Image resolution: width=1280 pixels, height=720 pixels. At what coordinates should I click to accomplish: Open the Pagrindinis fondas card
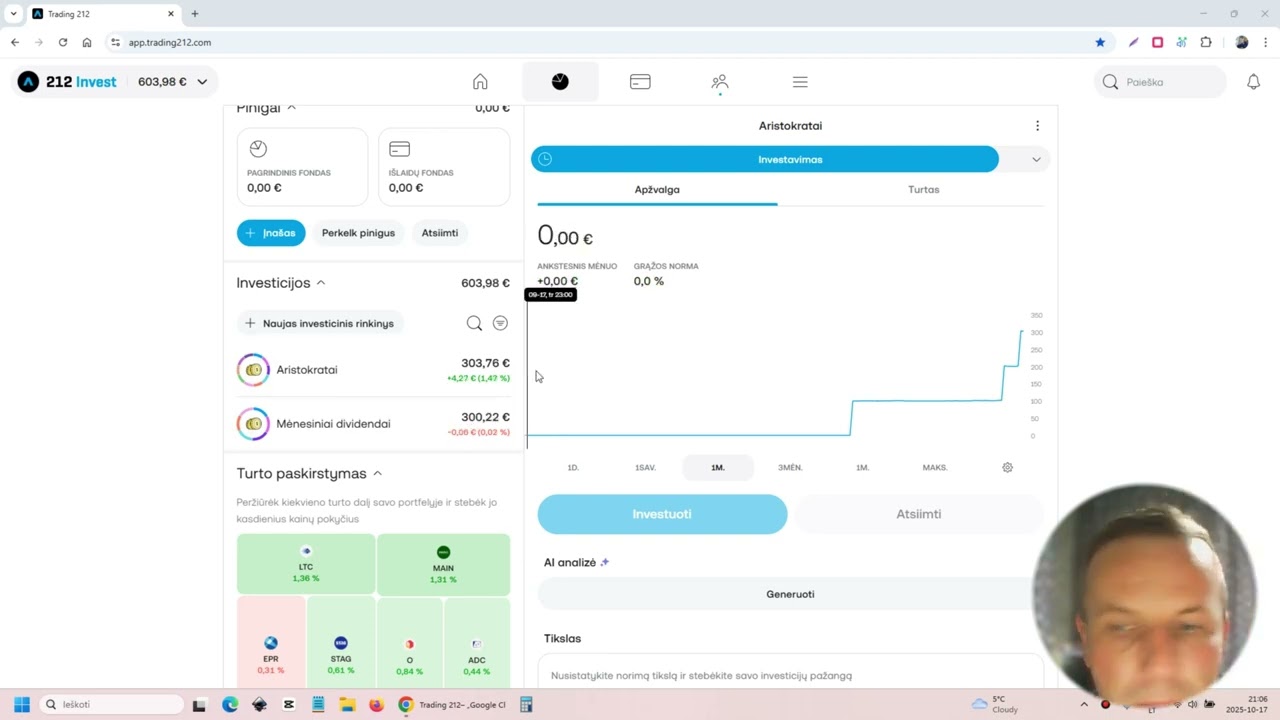click(302, 167)
